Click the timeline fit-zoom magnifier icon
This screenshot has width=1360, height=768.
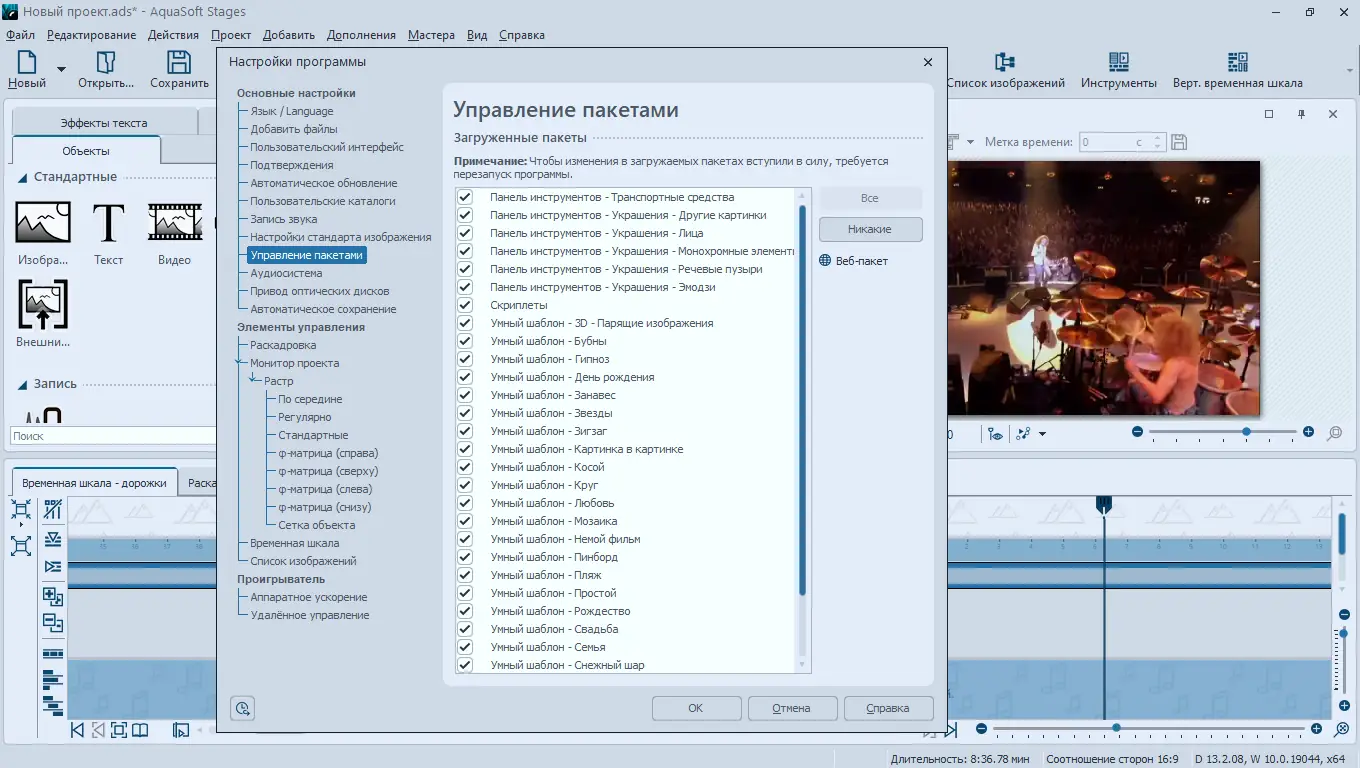pos(1343,729)
